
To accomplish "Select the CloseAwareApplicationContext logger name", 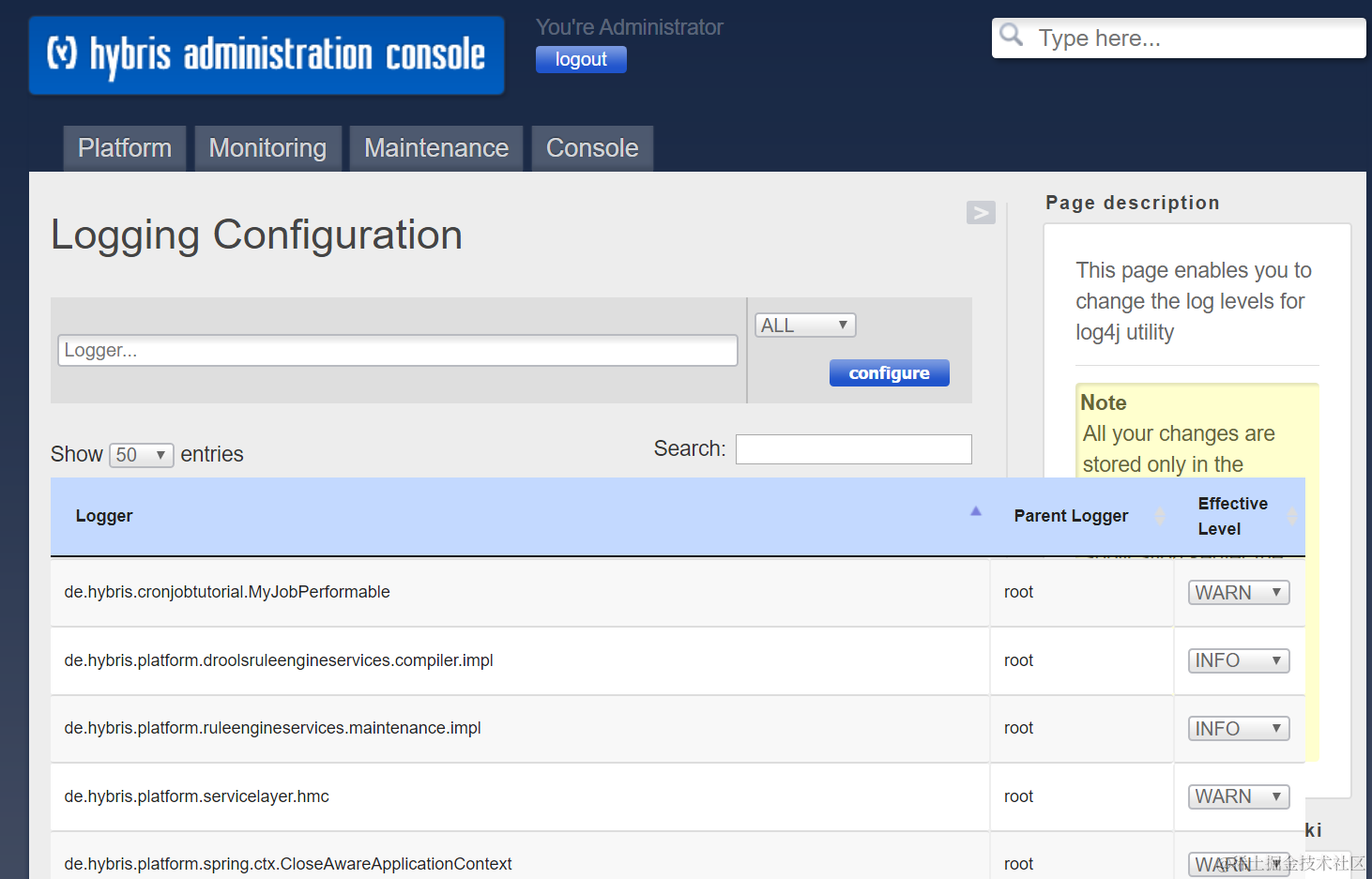I will point(288,864).
